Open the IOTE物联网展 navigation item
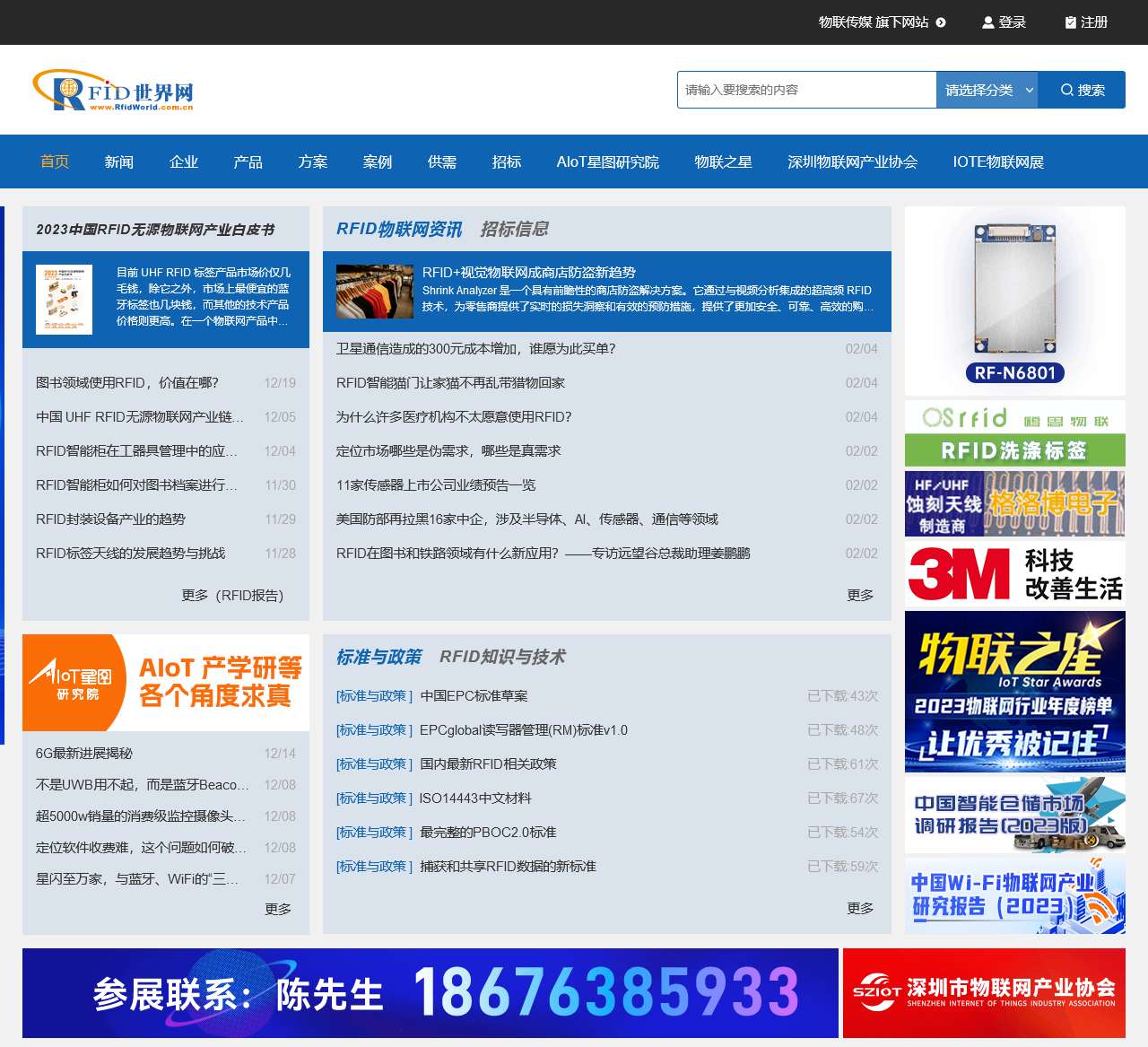 [1000, 161]
